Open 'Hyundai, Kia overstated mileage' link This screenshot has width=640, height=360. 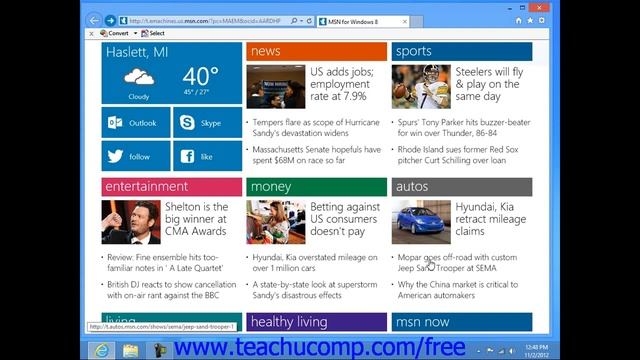tap(315, 263)
